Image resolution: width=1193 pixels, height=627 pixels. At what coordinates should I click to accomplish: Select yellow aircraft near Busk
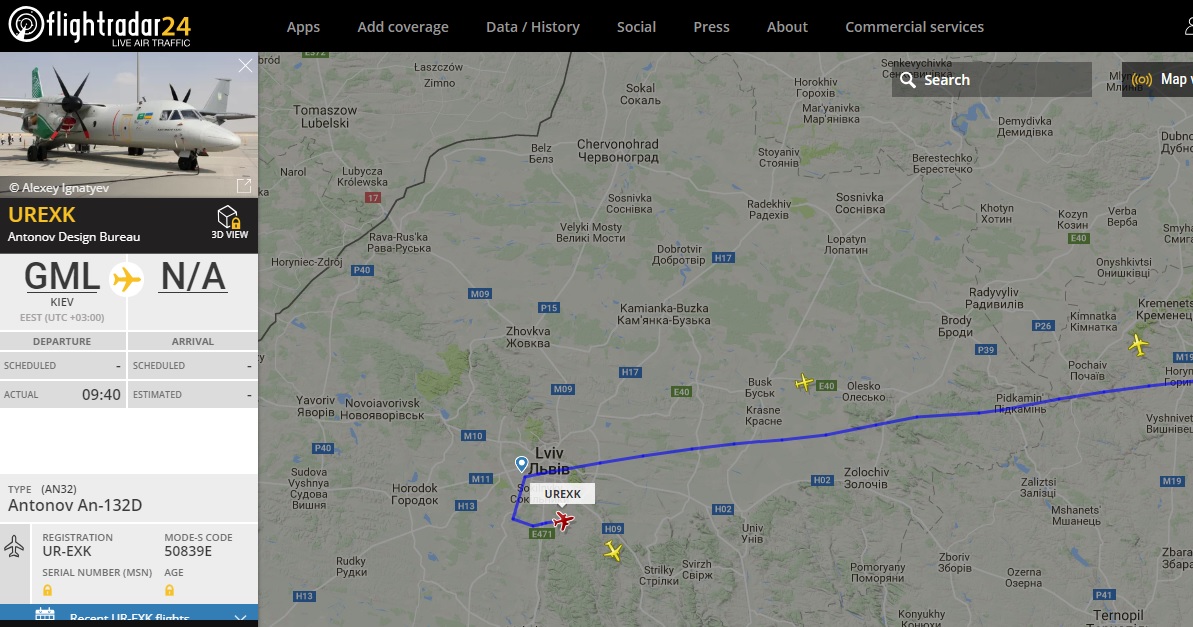pyautogui.click(x=804, y=382)
